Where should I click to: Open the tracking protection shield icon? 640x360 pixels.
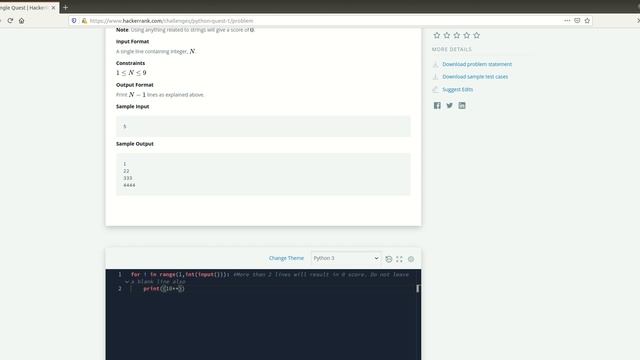pos(74,20)
